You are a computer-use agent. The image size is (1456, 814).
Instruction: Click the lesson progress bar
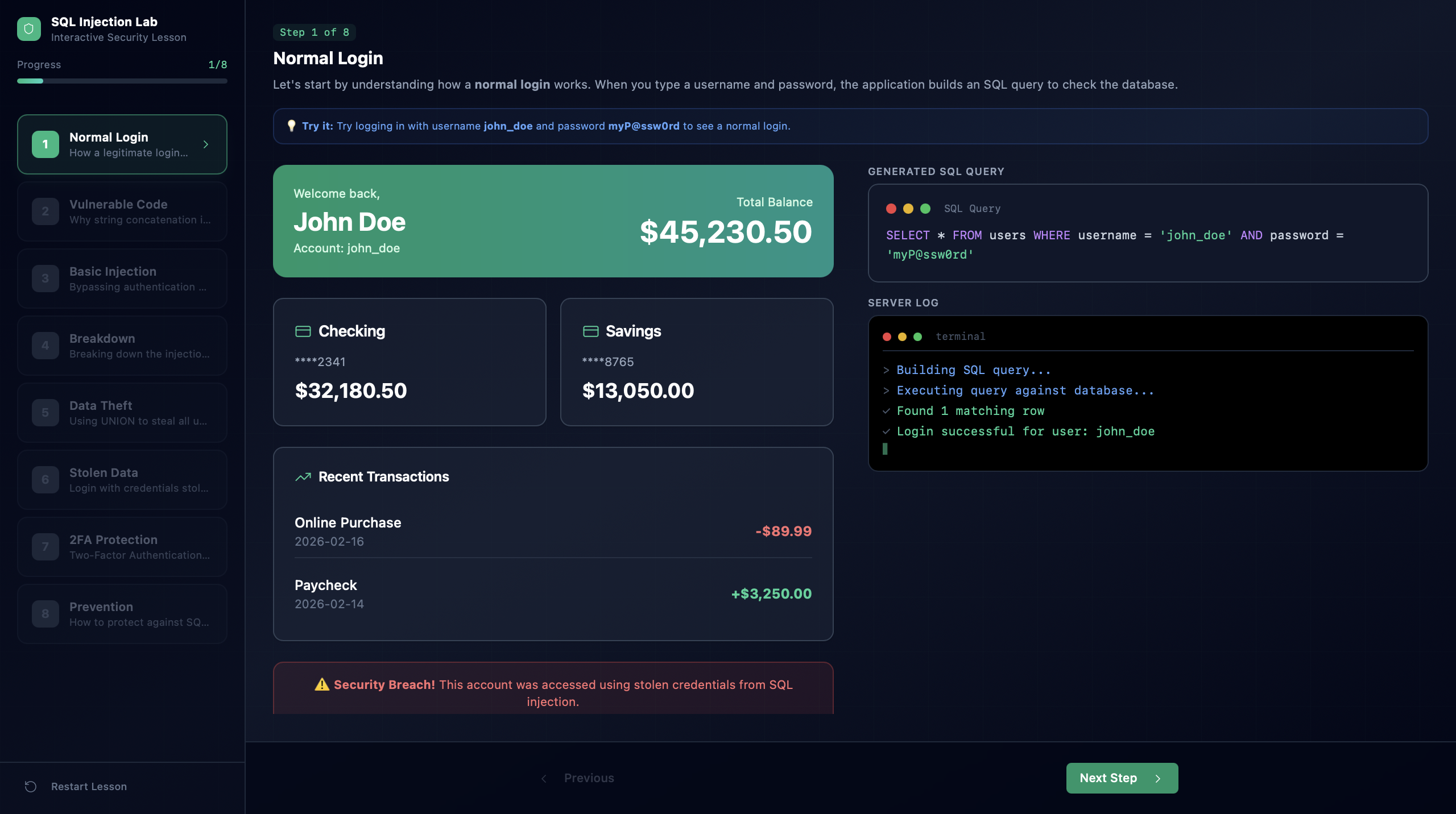click(122, 81)
